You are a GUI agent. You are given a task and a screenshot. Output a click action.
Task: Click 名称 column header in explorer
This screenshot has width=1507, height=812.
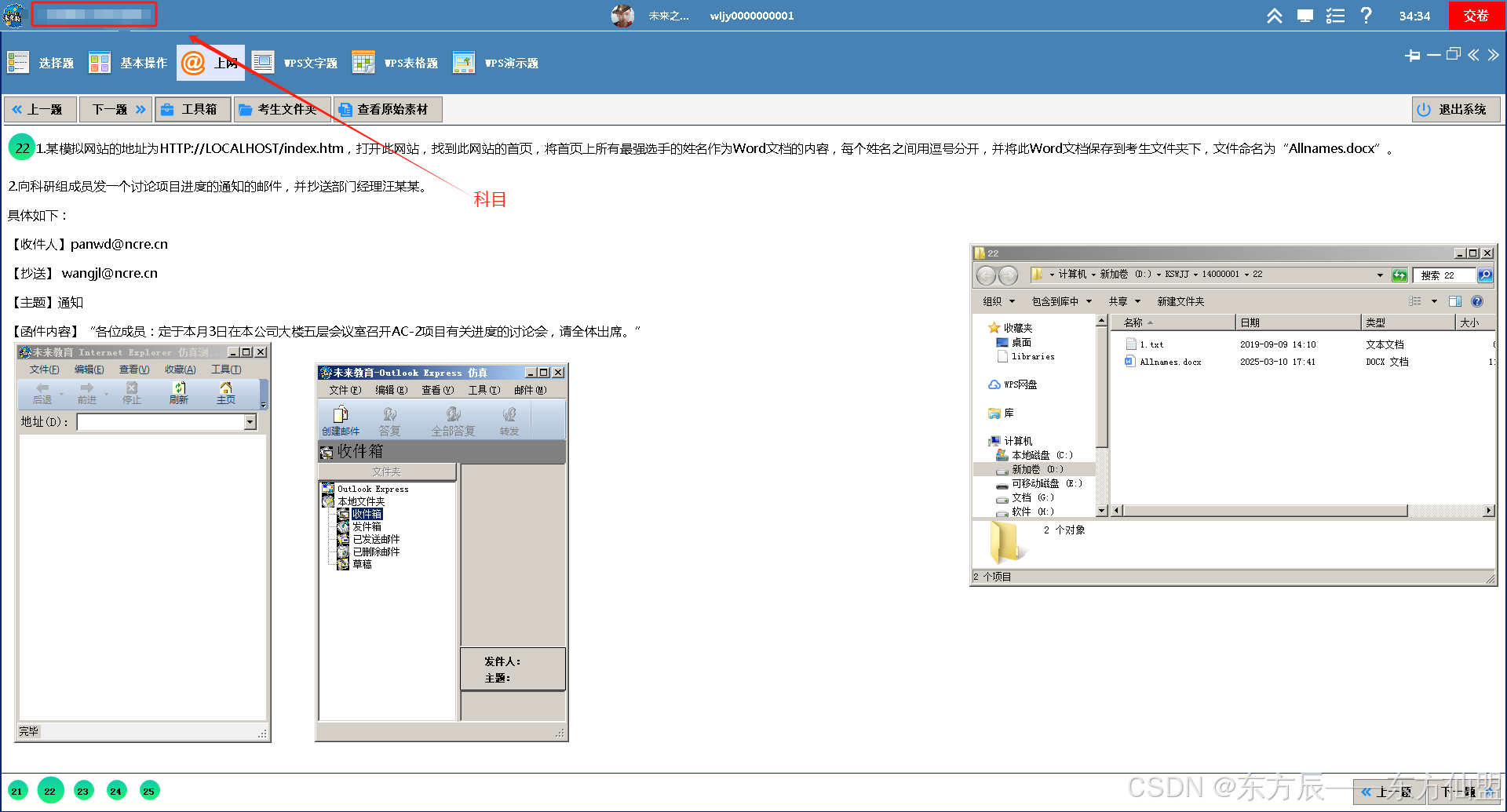pos(1173,322)
